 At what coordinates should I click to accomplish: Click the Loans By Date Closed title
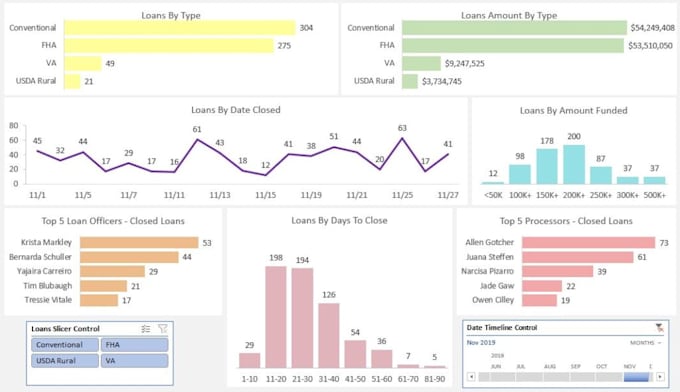236,110
